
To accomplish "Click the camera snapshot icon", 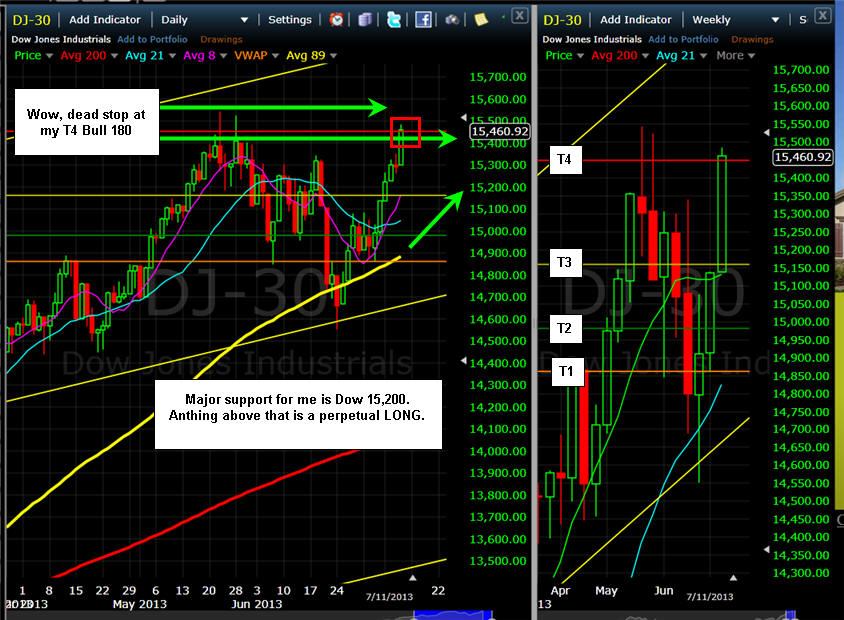I will 452,20.
